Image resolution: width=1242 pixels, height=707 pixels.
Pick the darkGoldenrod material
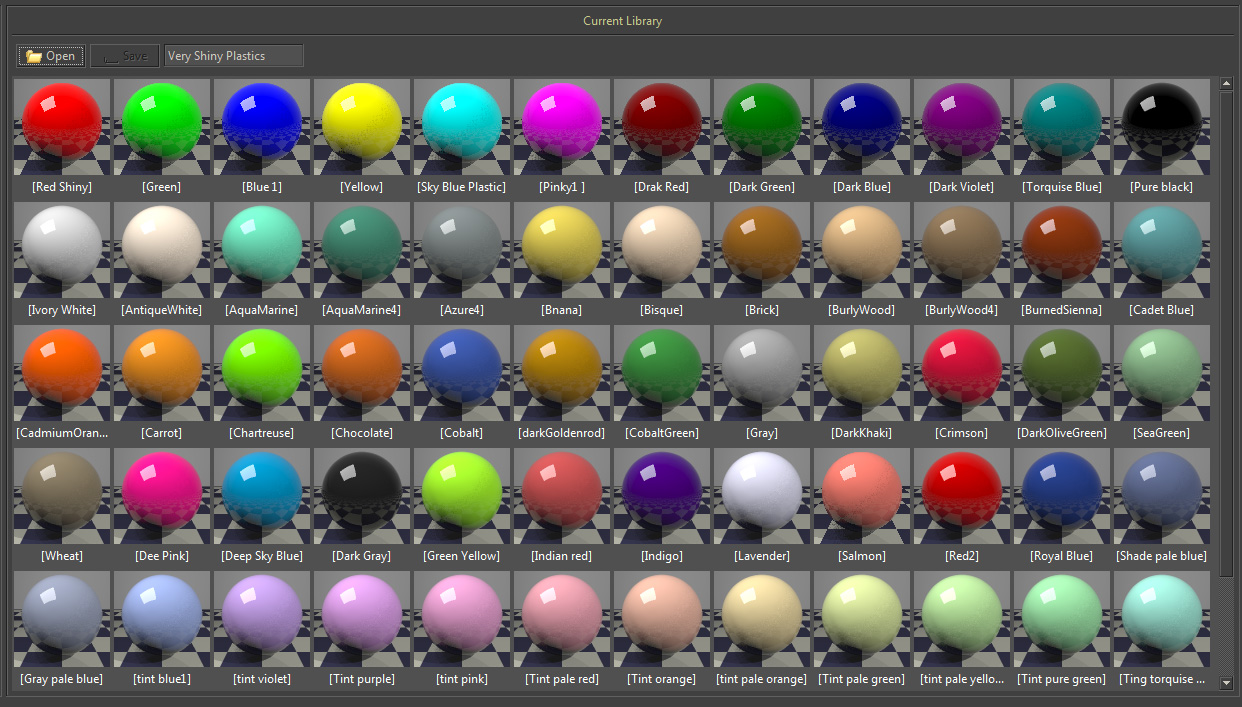pos(562,373)
